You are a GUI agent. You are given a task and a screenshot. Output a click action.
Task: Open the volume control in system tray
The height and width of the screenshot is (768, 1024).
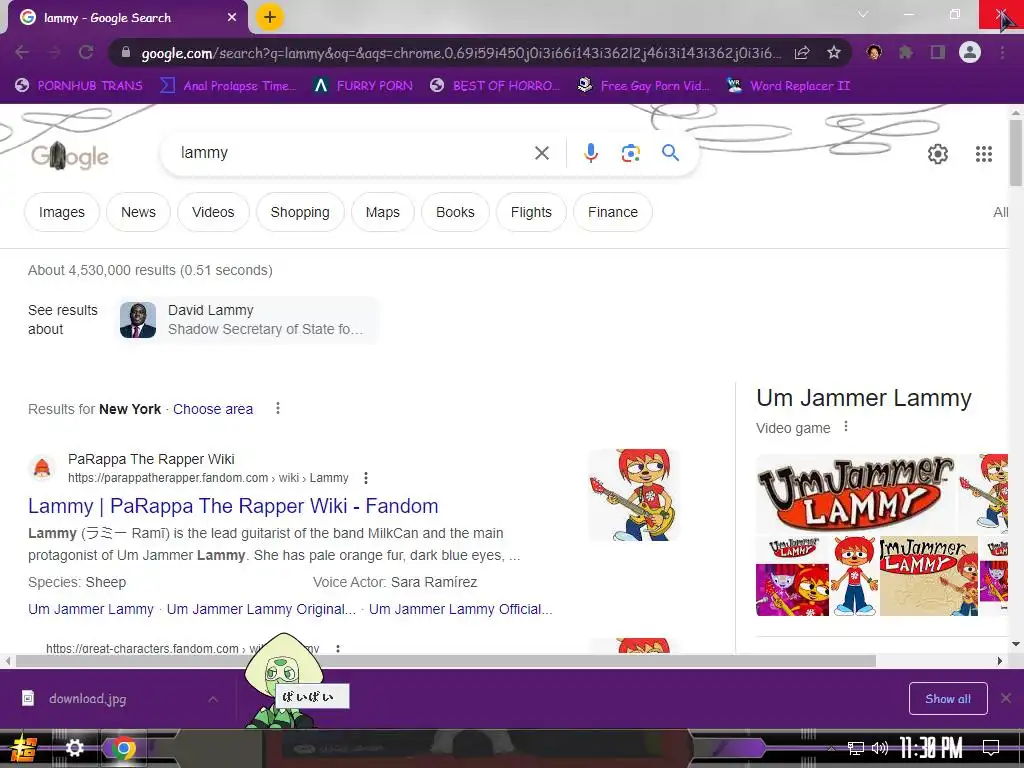point(880,748)
